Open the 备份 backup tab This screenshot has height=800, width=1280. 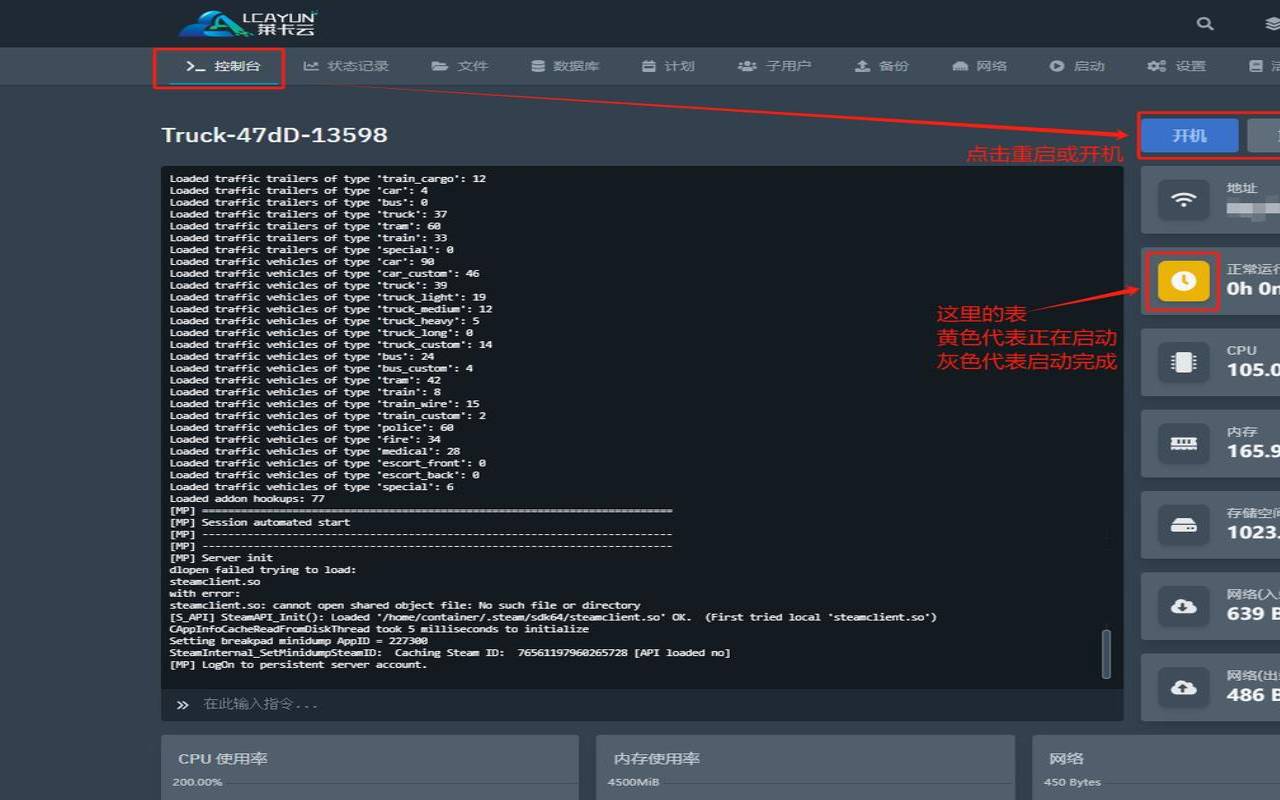point(882,66)
